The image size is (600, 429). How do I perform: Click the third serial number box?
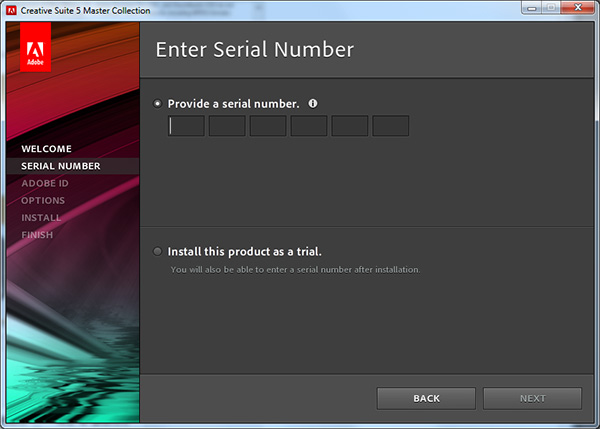268,126
